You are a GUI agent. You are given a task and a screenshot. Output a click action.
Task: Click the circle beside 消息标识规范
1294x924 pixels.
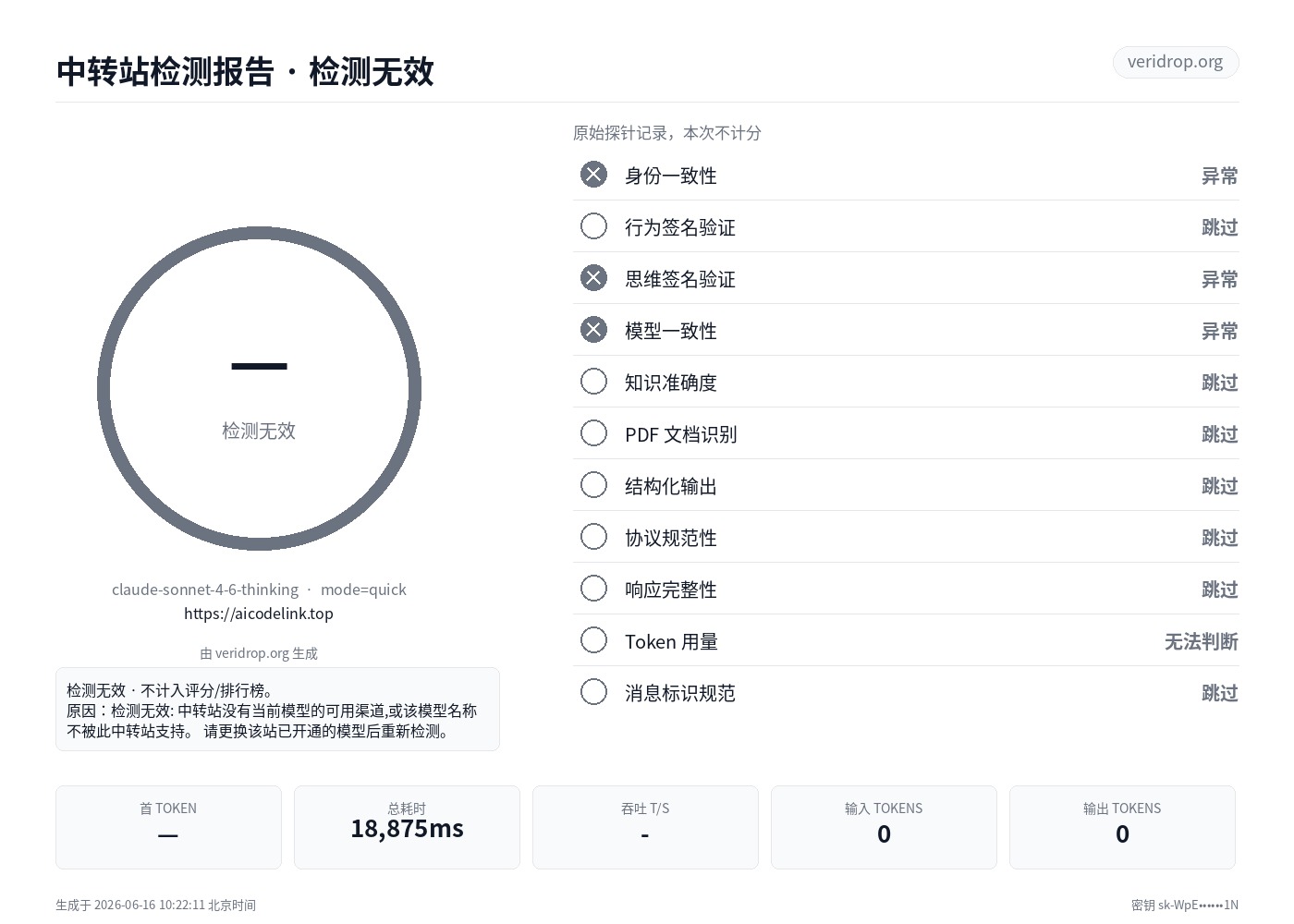[x=593, y=692]
